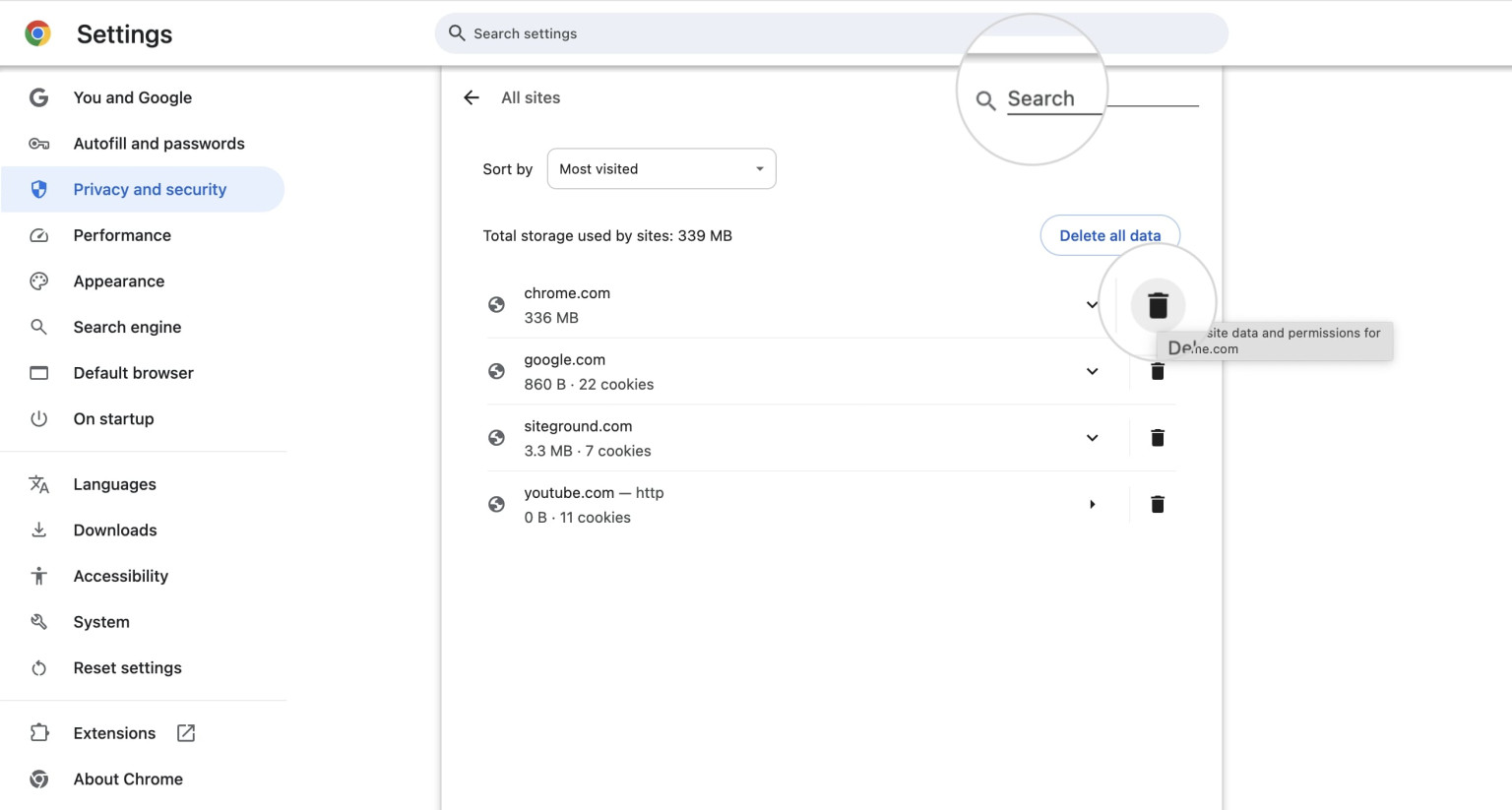Open On startup settings
The width and height of the screenshot is (1512, 810).
point(114,419)
